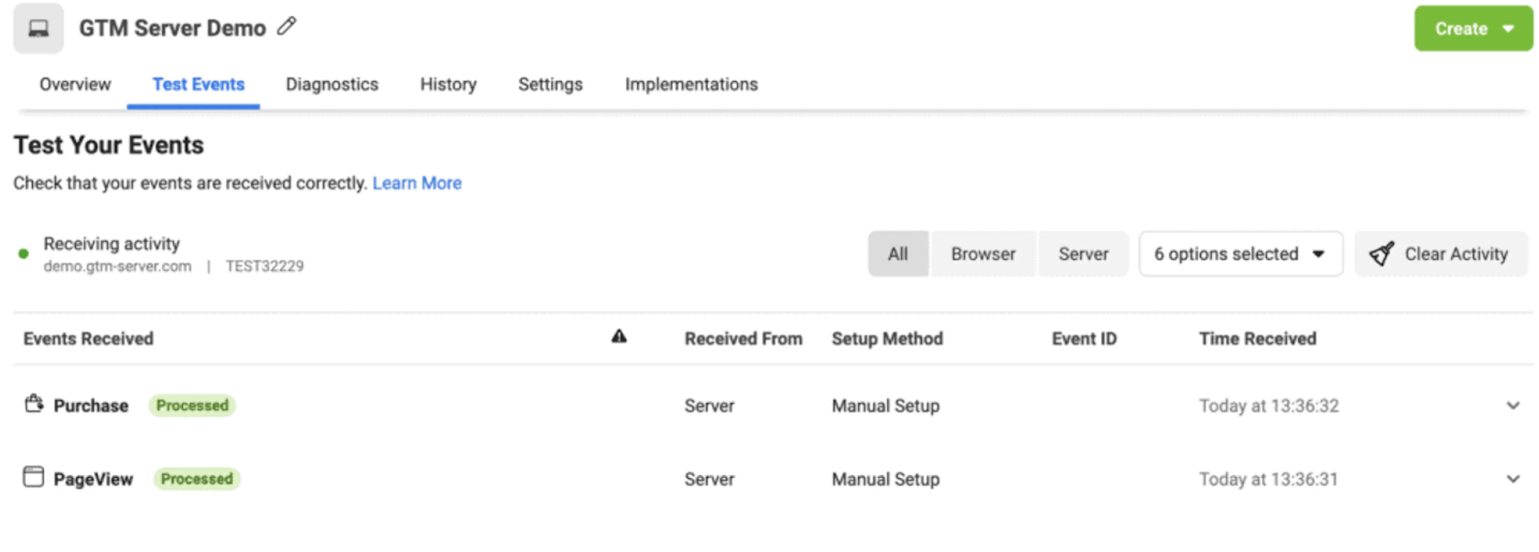Screen dimensions: 1539x552
Task: Filter events to show All sources
Action: click(897, 254)
